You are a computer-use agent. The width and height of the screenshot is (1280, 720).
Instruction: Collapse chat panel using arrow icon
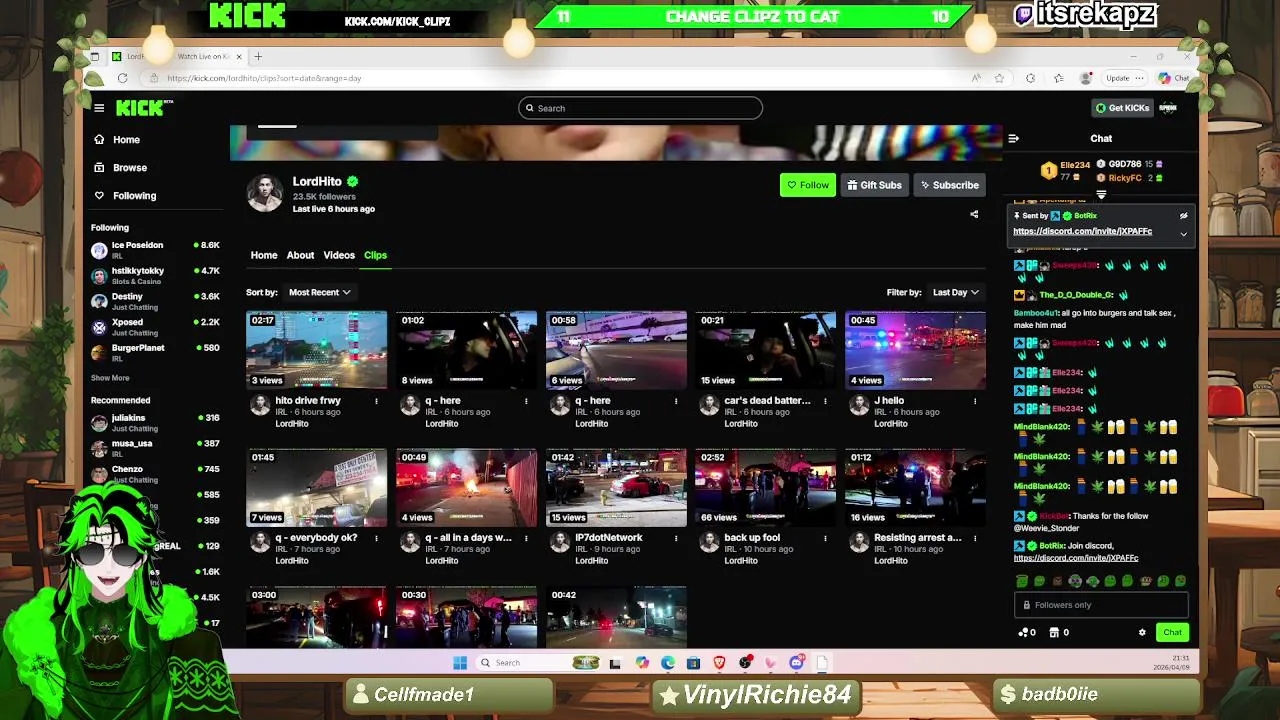point(1013,139)
